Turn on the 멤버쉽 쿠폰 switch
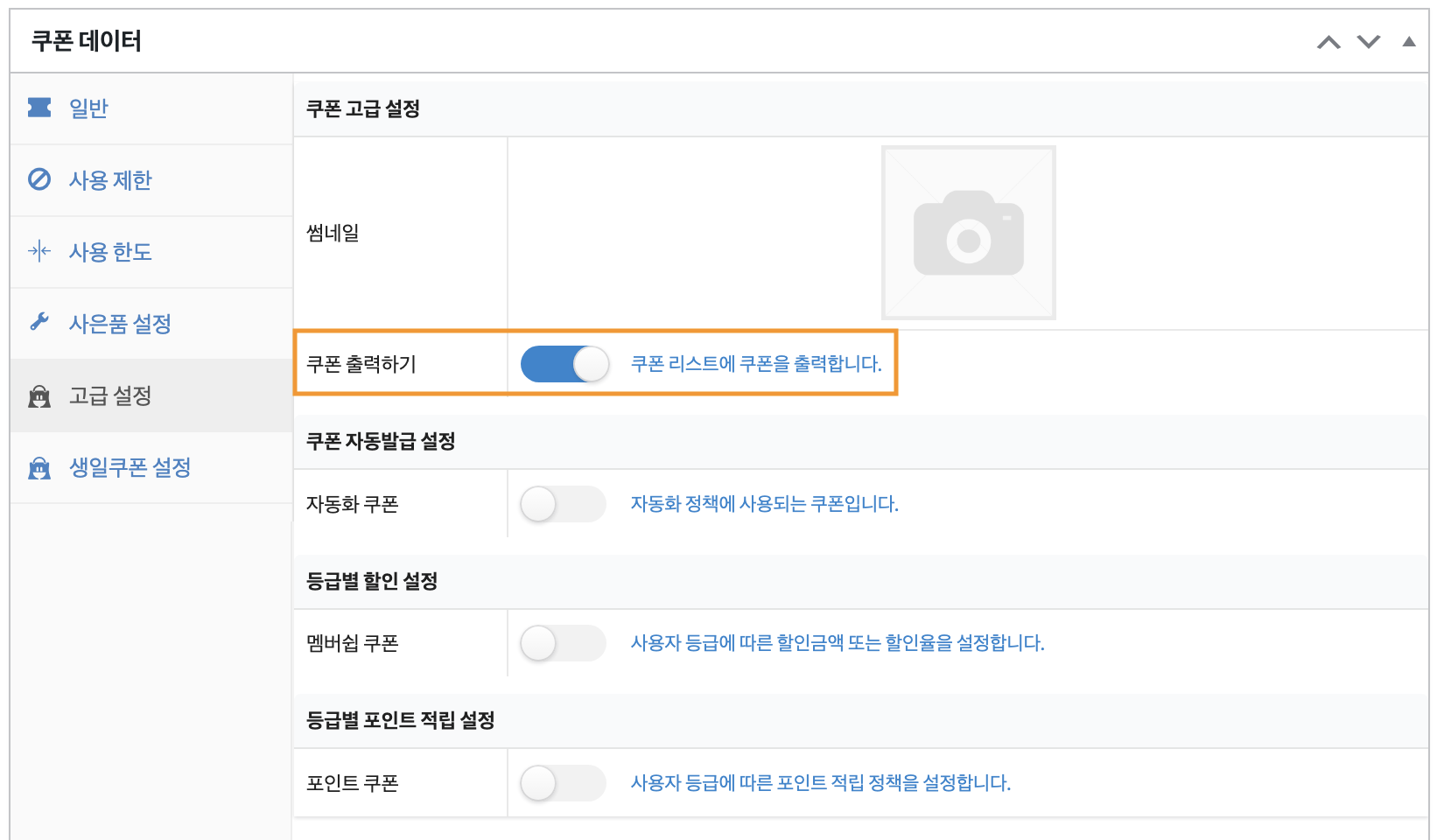Screen dimensions: 1437x840 point(563,643)
